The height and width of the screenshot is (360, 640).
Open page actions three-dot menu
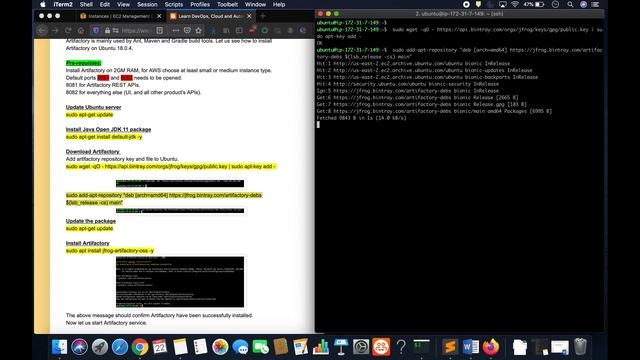pos(176,31)
